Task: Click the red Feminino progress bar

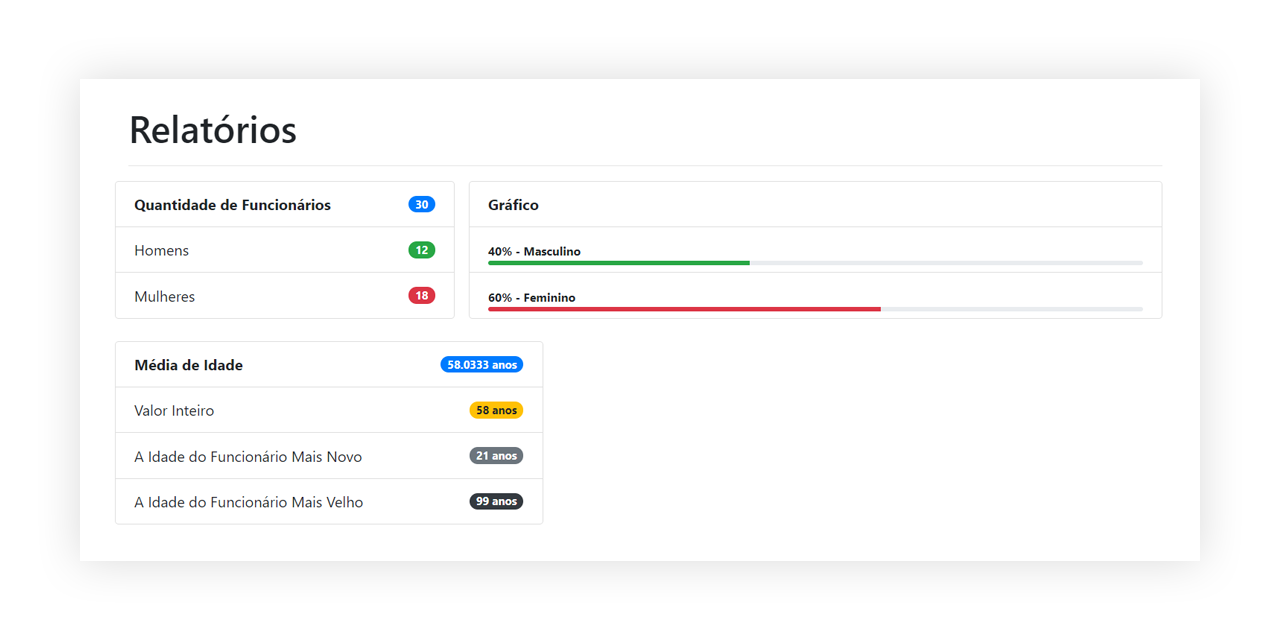Action: click(x=683, y=308)
